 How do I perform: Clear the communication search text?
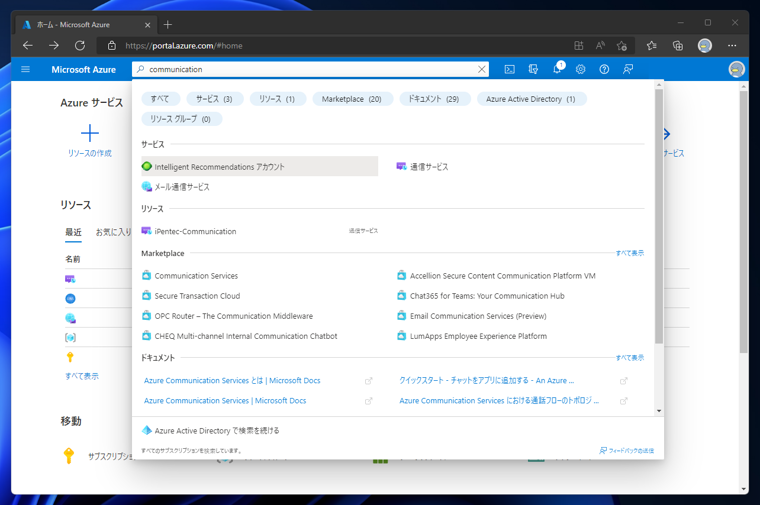(481, 69)
